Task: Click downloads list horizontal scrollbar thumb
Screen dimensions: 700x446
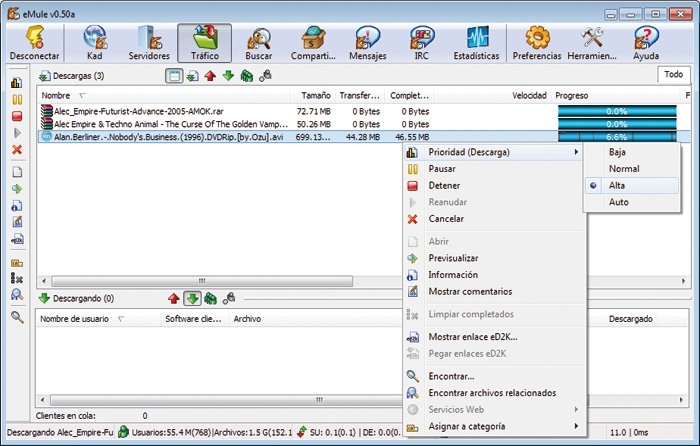Action: click(202, 281)
